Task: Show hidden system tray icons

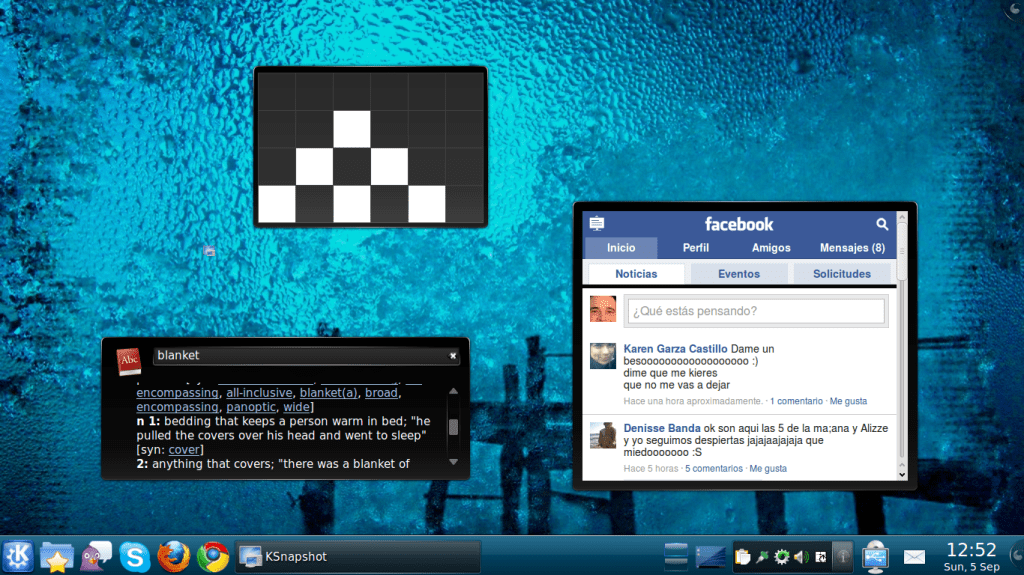Action: click(x=843, y=556)
